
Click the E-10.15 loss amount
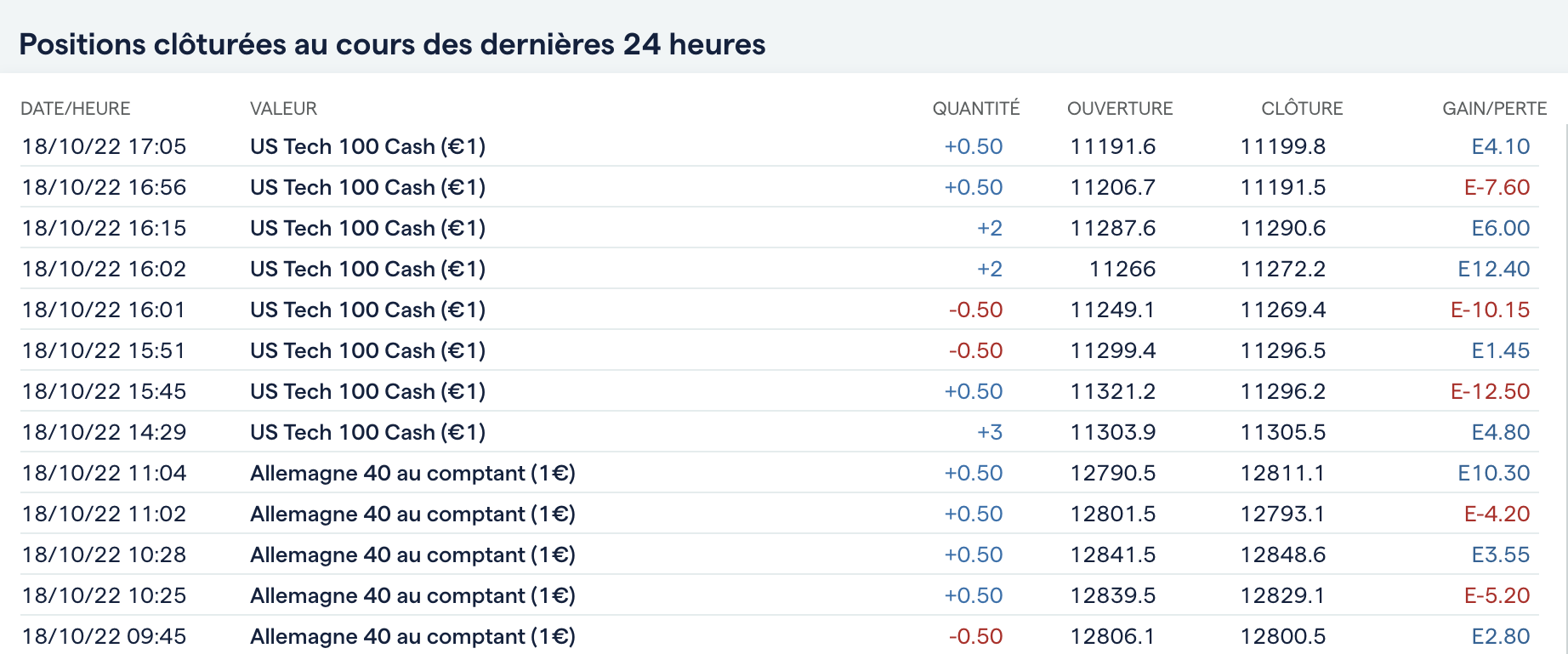pos(1490,310)
